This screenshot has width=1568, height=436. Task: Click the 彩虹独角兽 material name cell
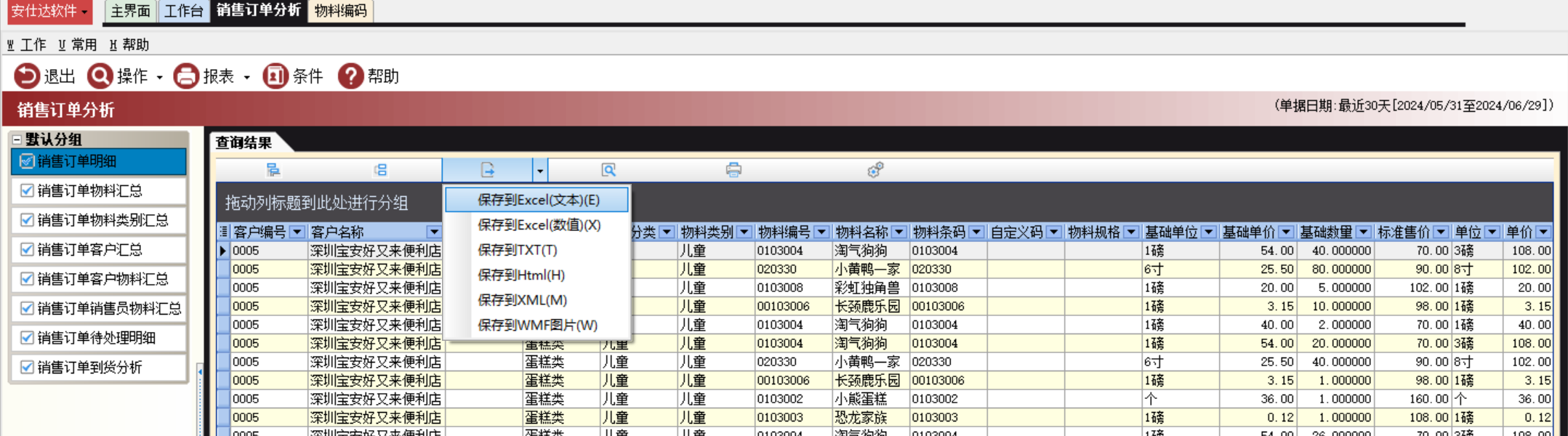[871, 288]
